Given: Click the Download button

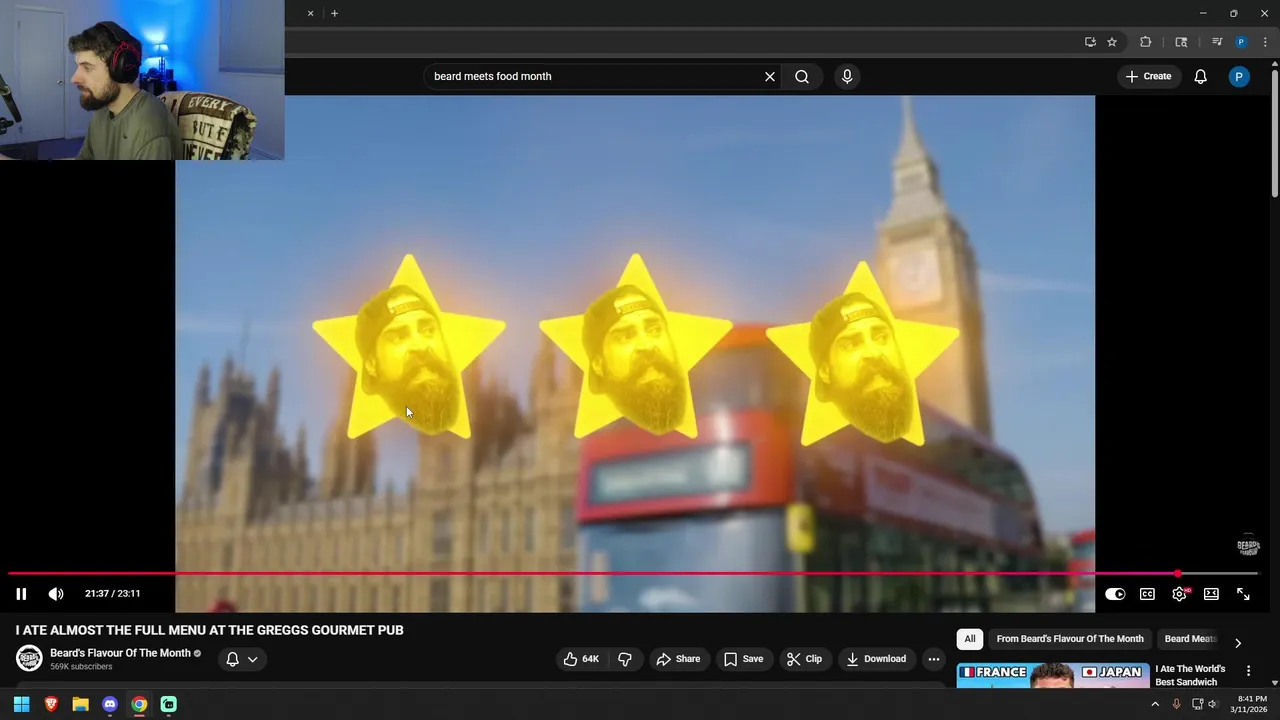Looking at the screenshot, I should (876, 659).
